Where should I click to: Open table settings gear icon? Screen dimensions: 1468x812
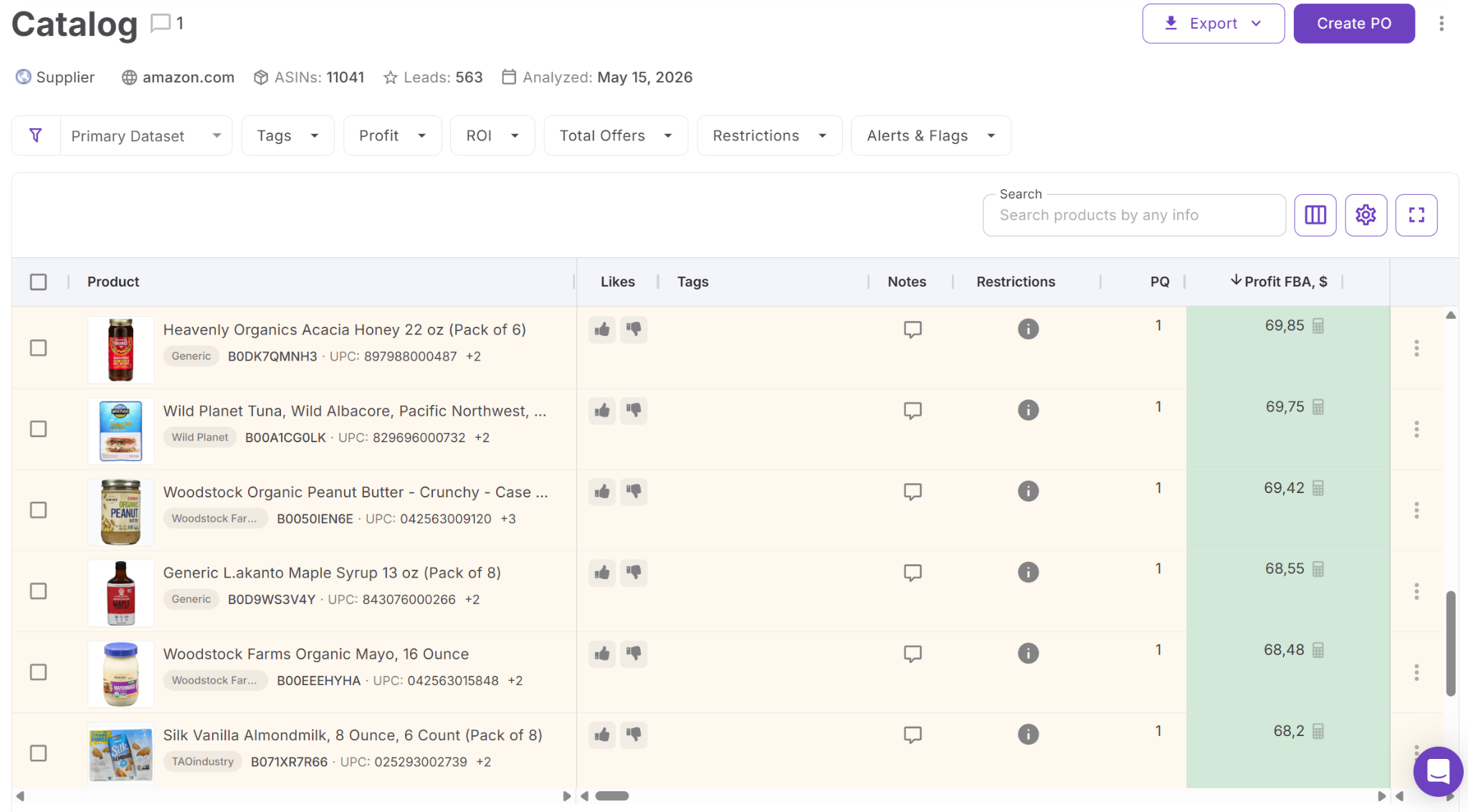point(1365,215)
